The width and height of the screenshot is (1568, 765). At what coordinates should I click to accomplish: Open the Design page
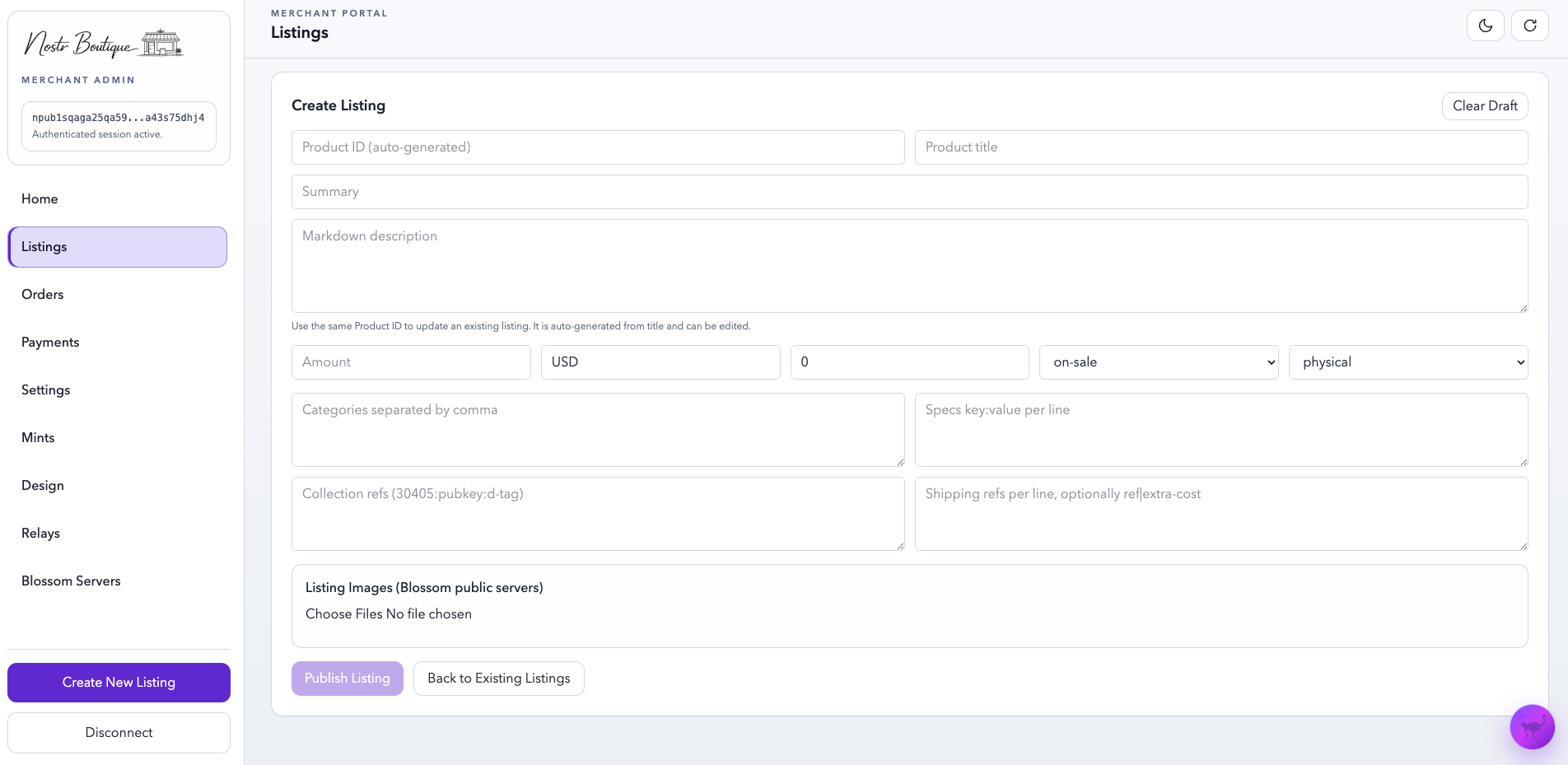point(118,486)
